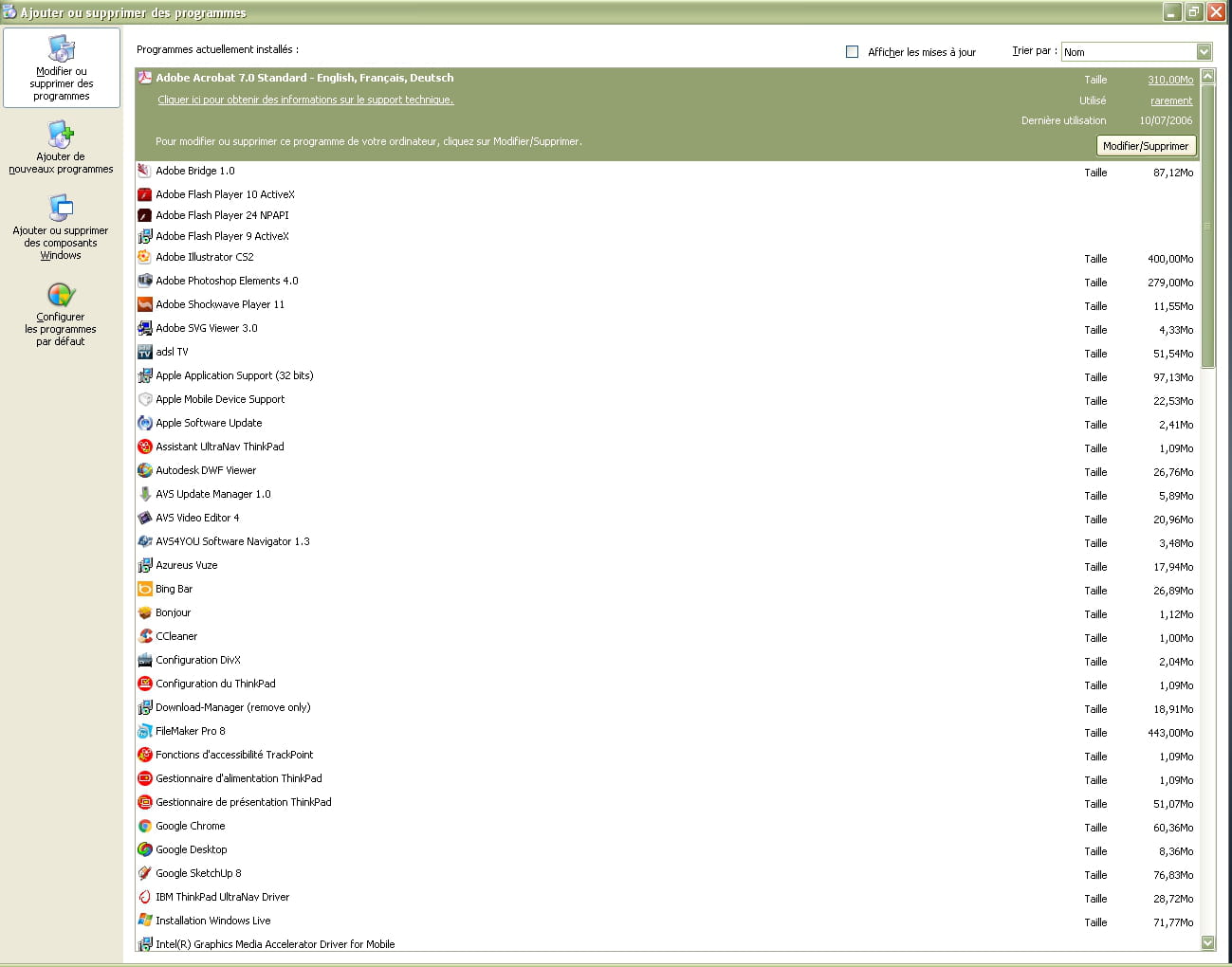The height and width of the screenshot is (967, 1232).
Task: Click the CCleaner program icon
Action: click(145, 636)
